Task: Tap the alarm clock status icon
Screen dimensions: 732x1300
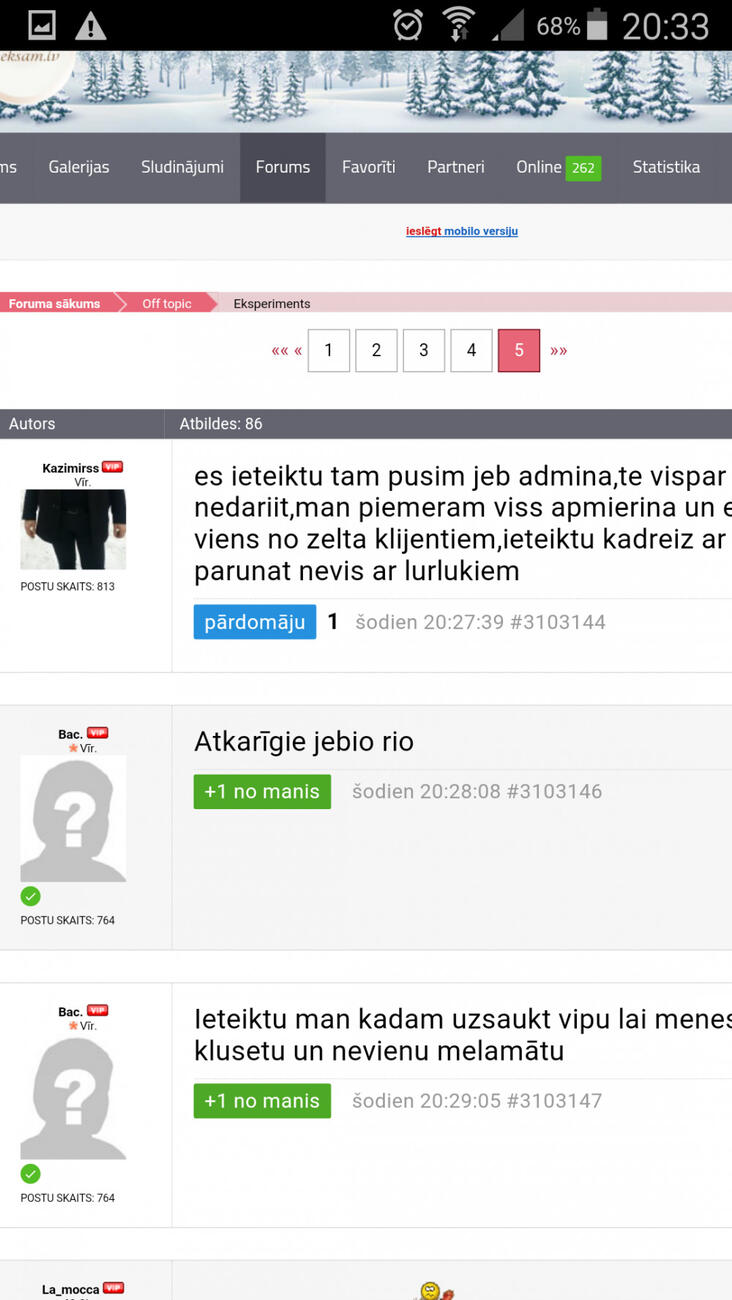Action: point(408,25)
